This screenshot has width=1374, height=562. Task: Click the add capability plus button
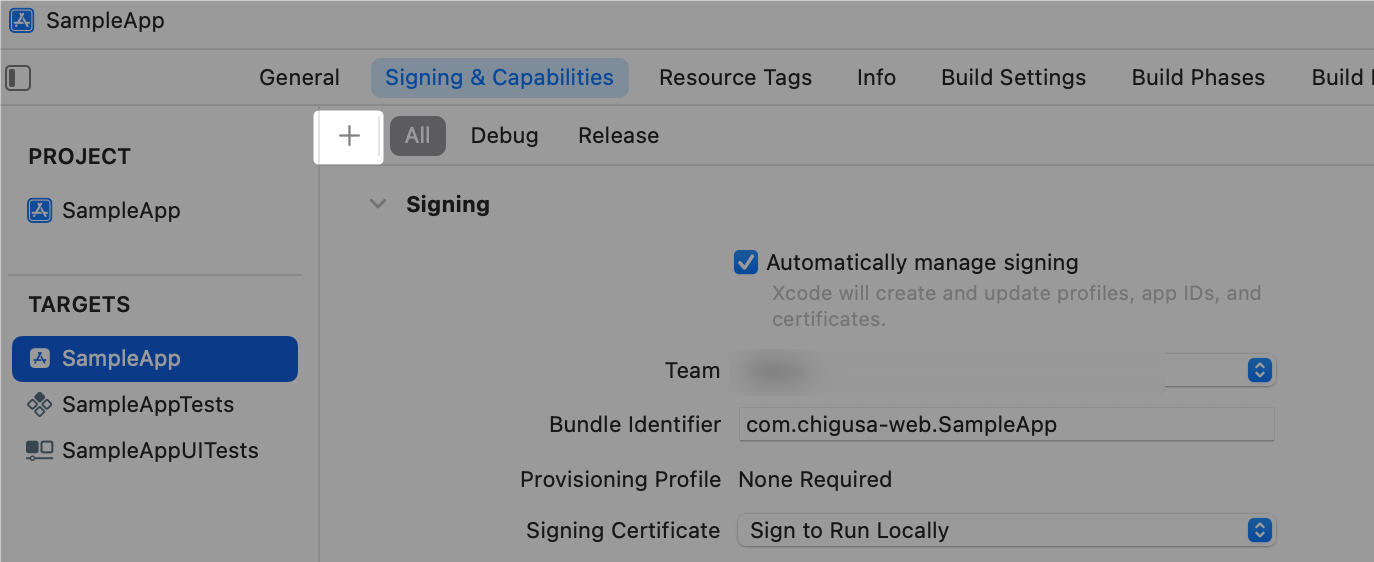tap(349, 136)
